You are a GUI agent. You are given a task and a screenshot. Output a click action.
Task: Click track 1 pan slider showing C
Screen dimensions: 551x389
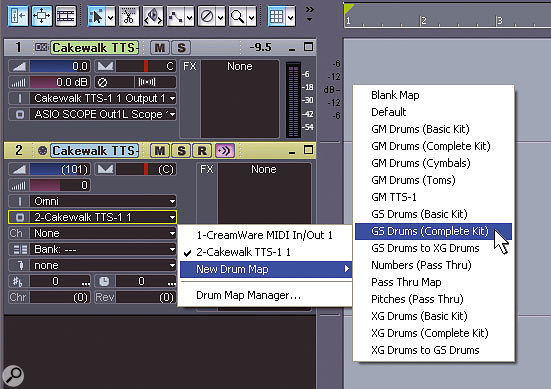coord(146,66)
